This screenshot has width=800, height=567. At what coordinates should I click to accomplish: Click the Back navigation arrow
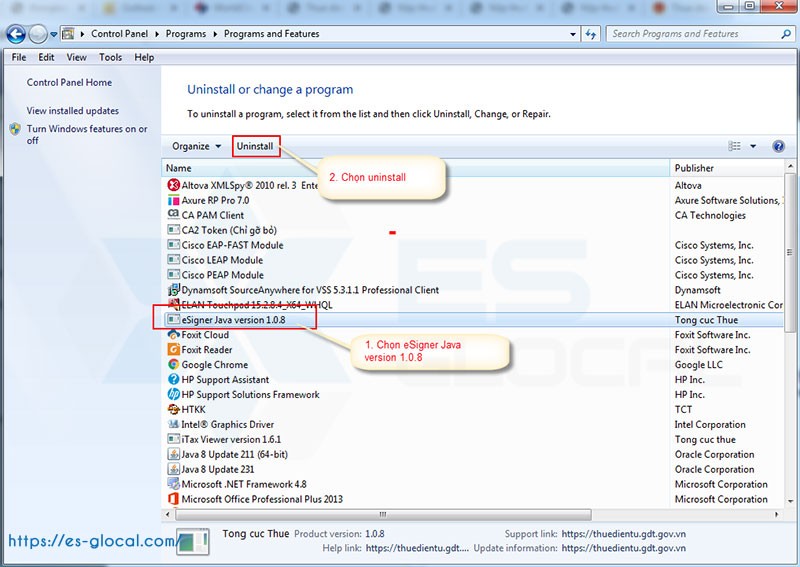pos(15,34)
